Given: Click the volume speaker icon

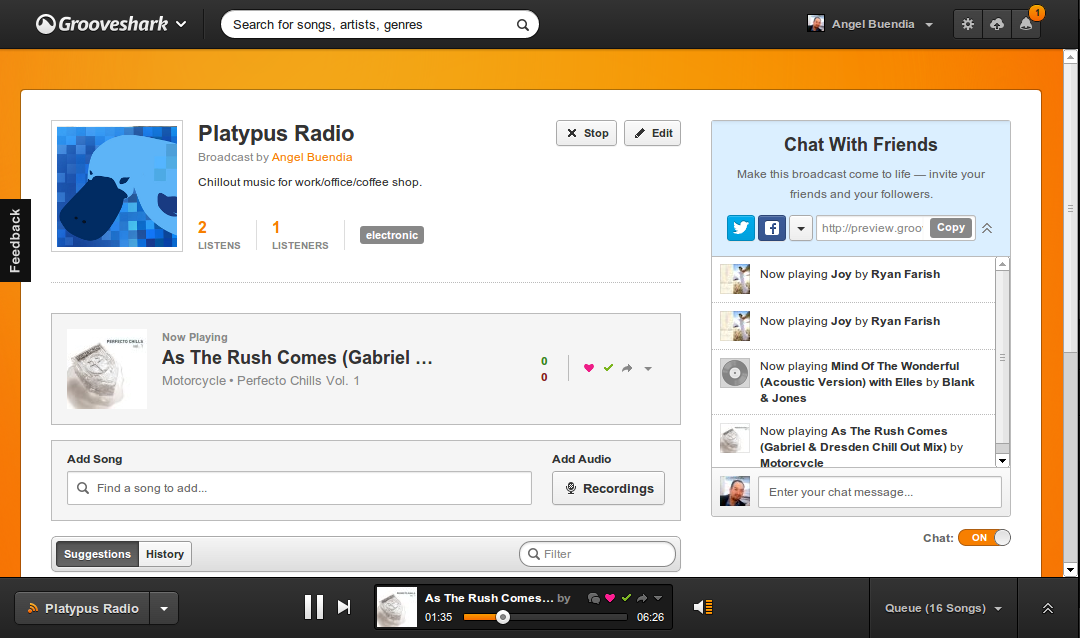Looking at the screenshot, I should click(x=703, y=607).
